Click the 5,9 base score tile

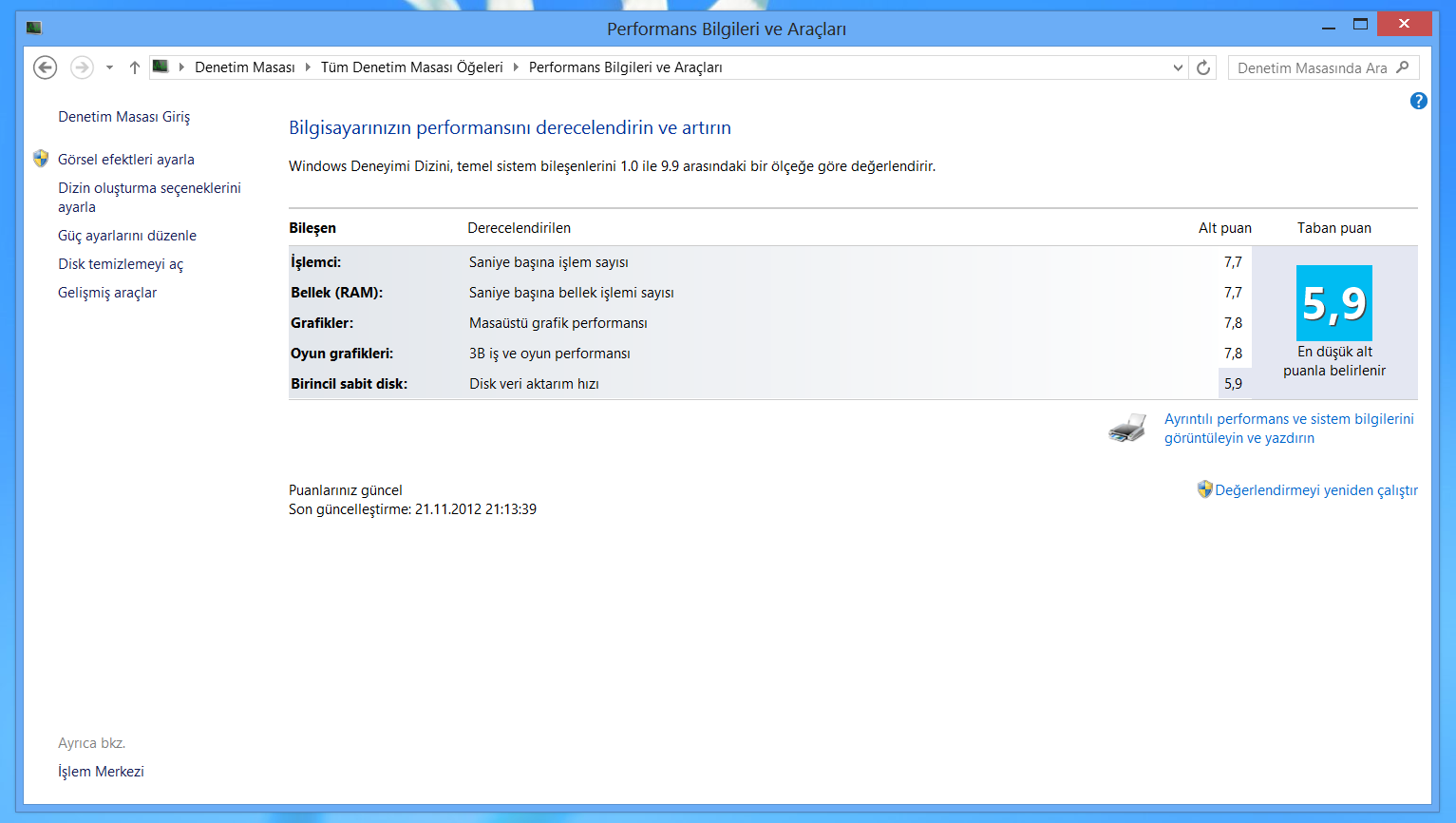point(1334,303)
